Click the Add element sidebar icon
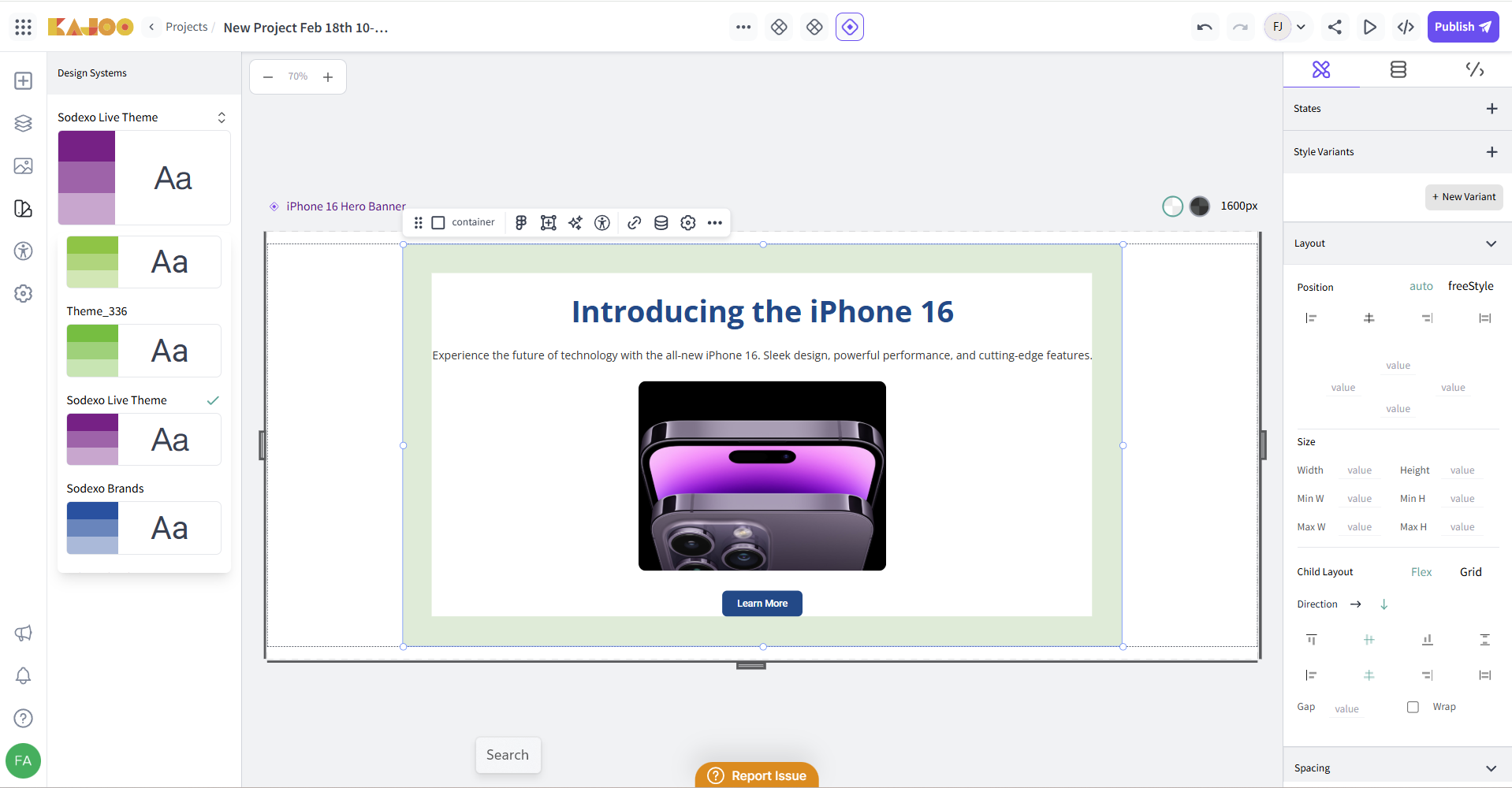The height and width of the screenshot is (788, 1512). (24, 80)
